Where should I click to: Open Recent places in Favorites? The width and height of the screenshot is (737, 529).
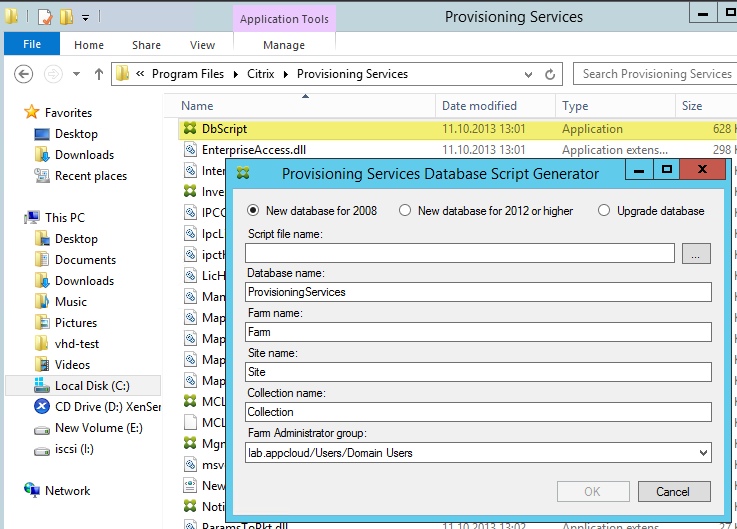(x=91, y=176)
